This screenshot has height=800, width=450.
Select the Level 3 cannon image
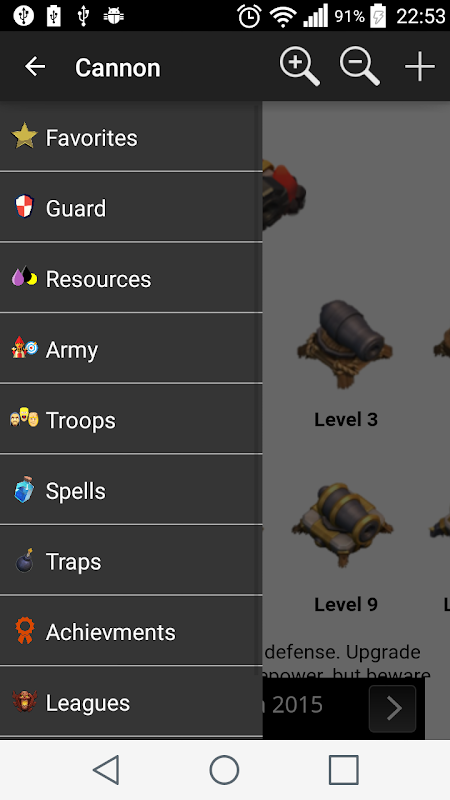345,345
